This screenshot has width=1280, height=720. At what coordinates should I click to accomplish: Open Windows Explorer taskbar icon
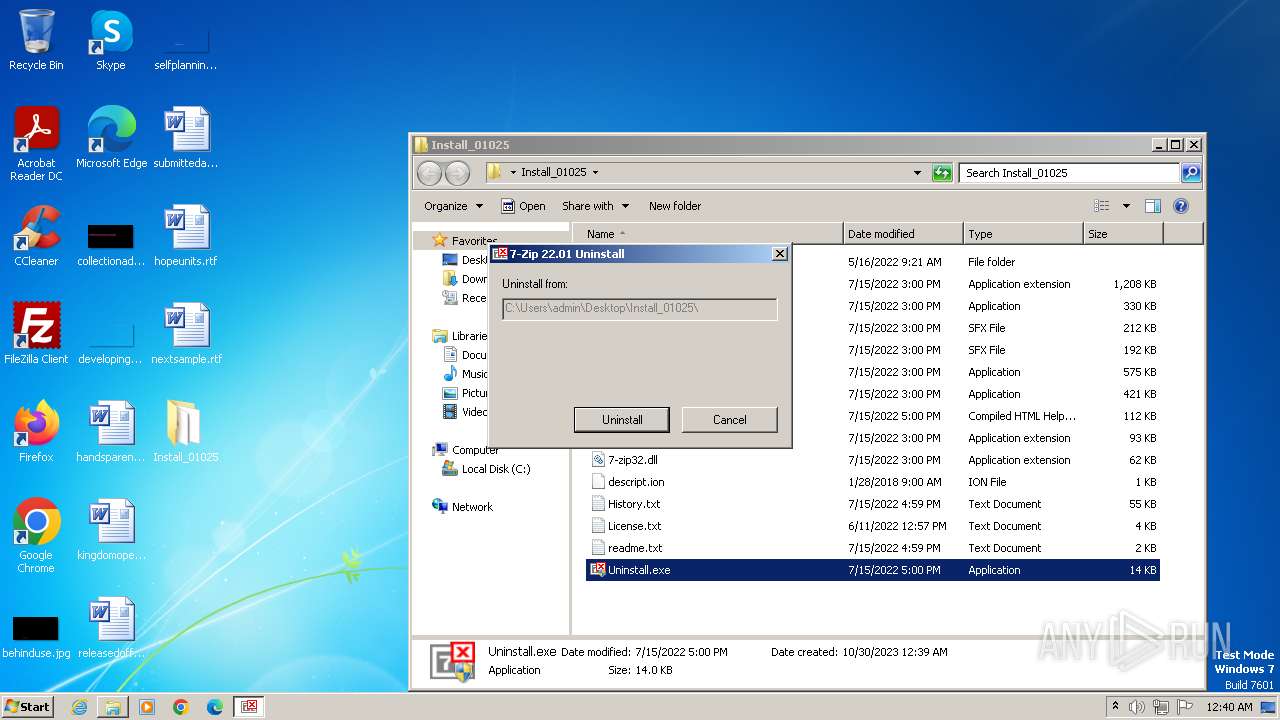pyautogui.click(x=113, y=707)
